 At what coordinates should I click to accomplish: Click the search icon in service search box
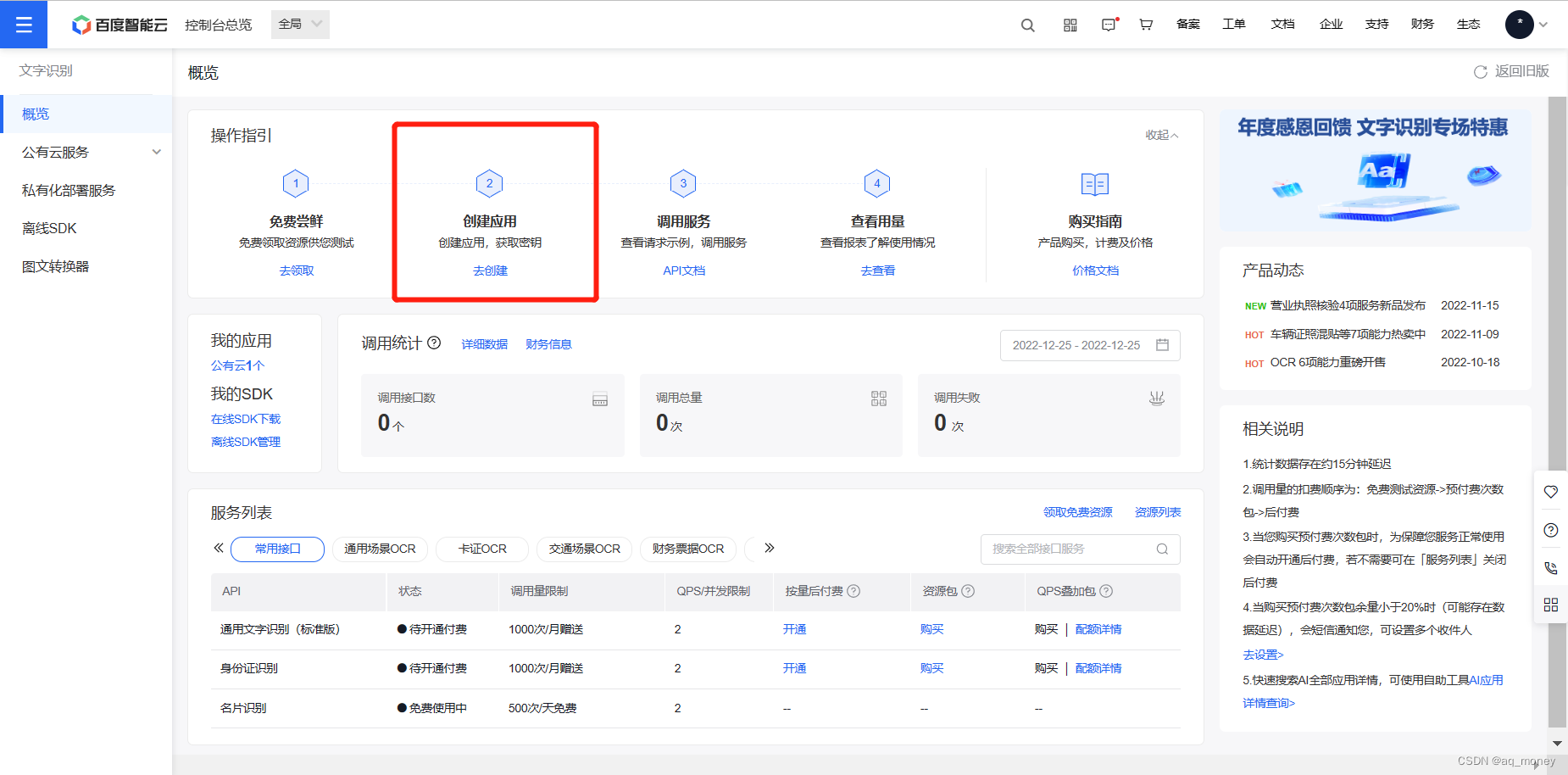coord(1163,549)
